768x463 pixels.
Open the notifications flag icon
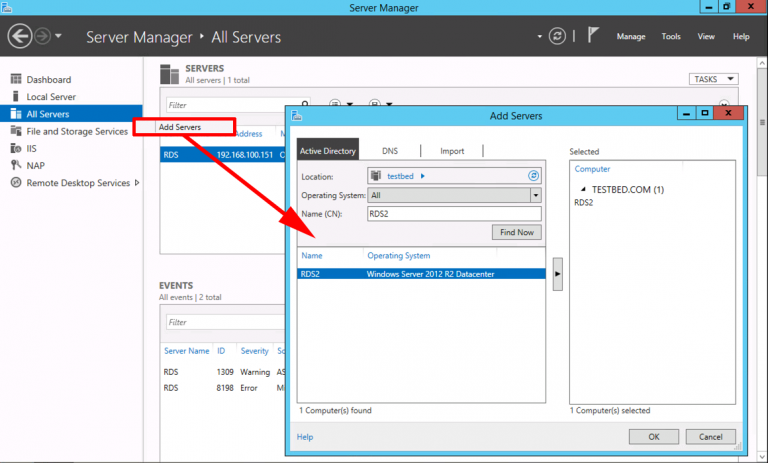click(593, 35)
